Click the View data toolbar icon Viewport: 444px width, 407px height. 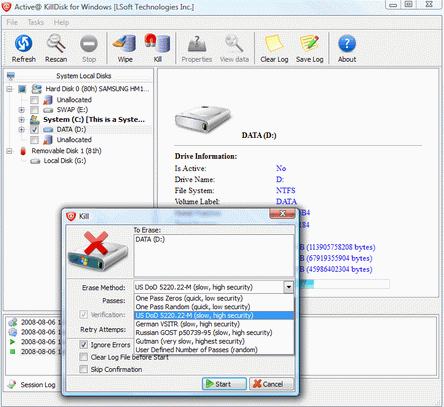[x=234, y=44]
